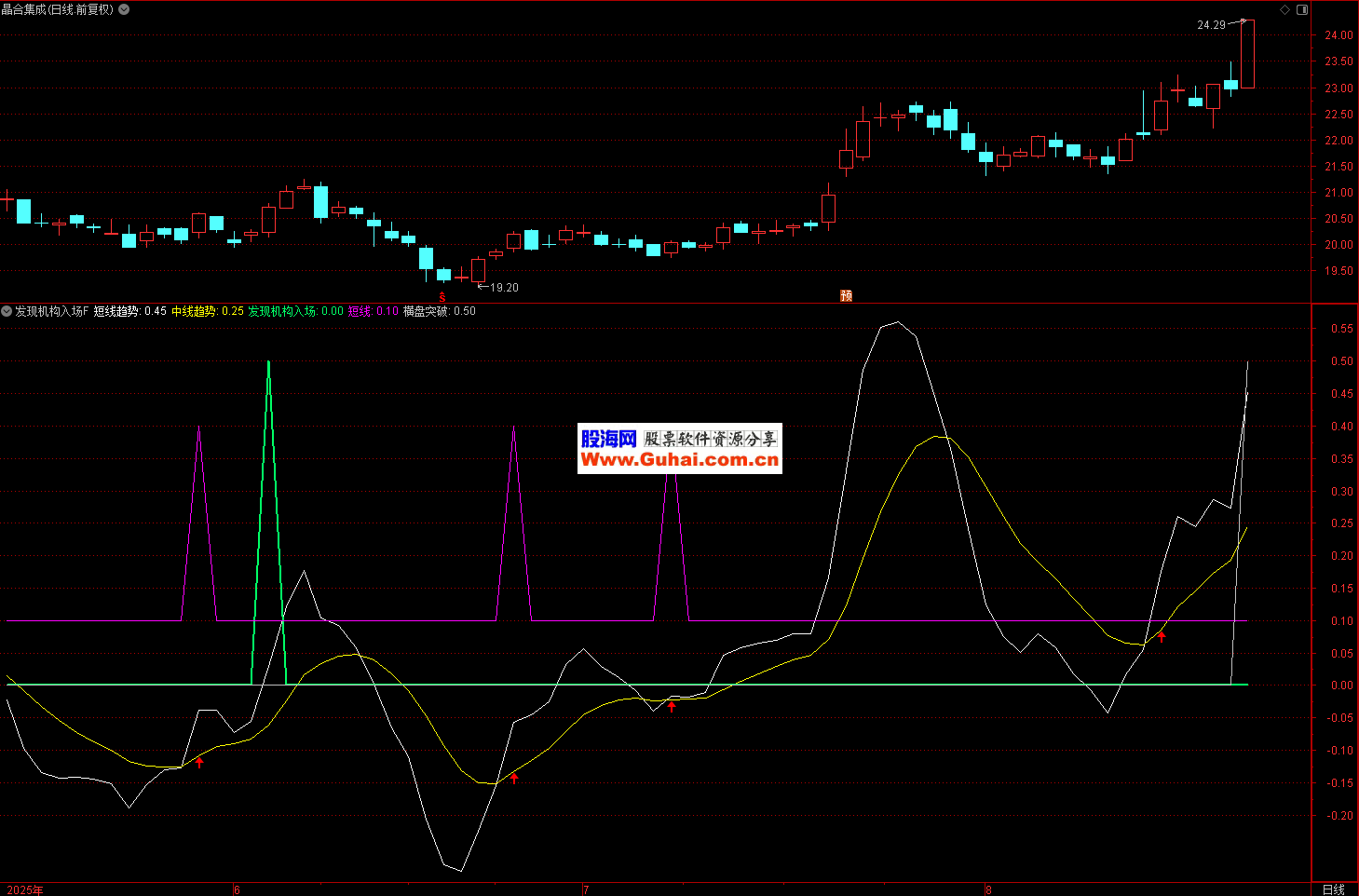Screen dimensions: 1359x896
Task: Click the -0.20 indicator axis label
Action: tap(1339, 816)
